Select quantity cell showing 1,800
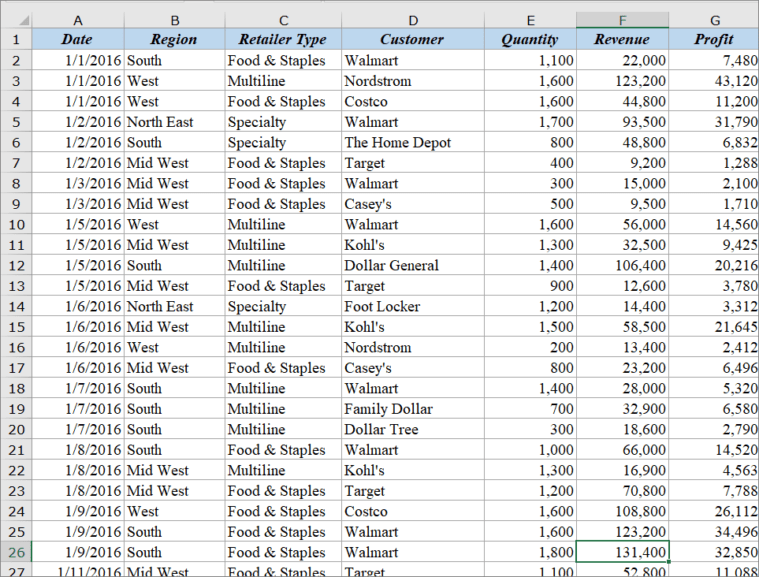This screenshot has height=577, width=759. (531, 552)
